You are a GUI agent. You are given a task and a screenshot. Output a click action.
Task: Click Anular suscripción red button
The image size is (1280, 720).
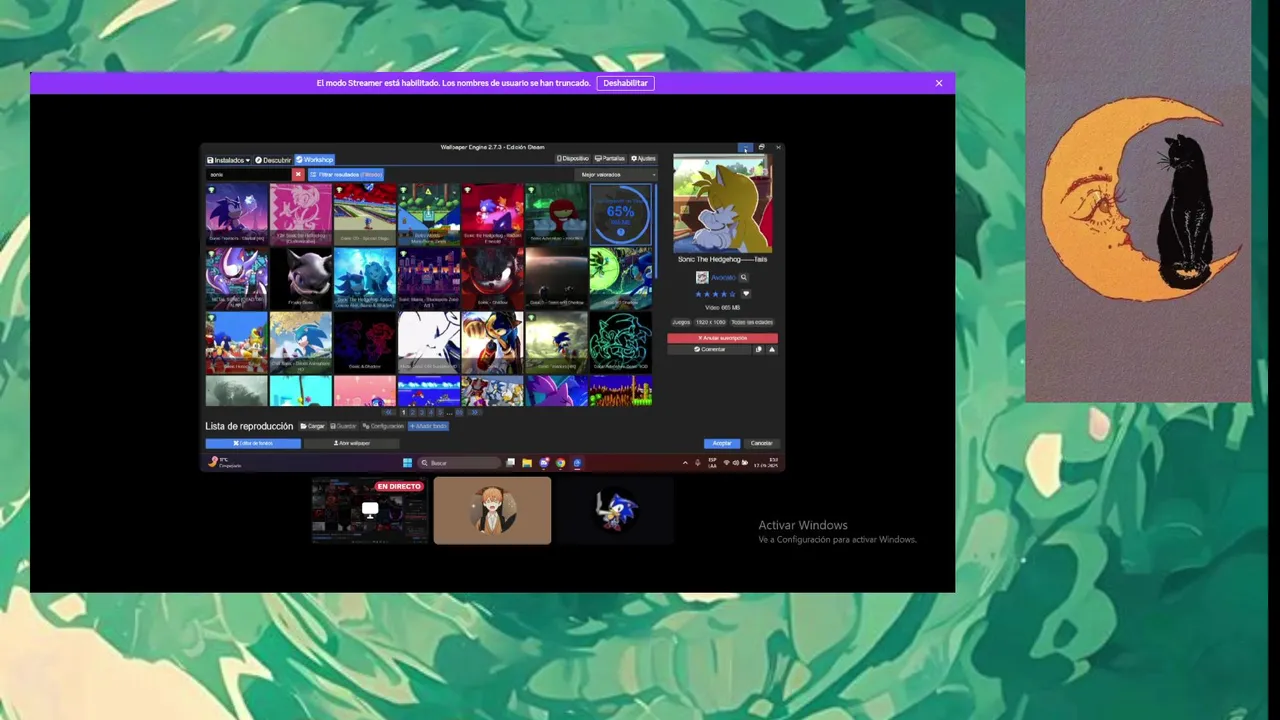(x=722, y=338)
